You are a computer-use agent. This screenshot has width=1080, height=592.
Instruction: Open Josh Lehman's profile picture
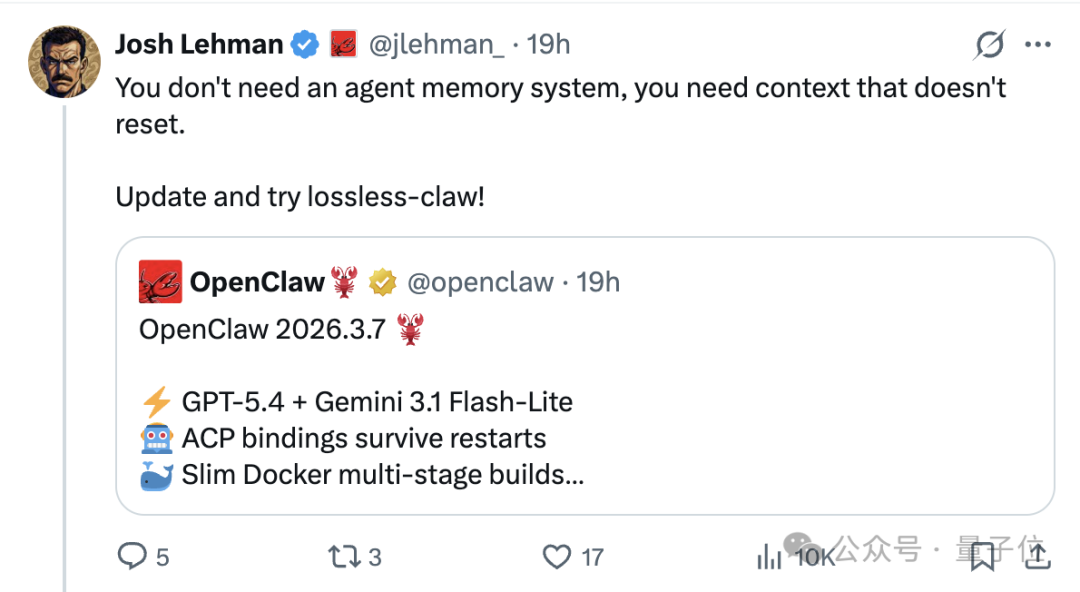pos(64,61)
